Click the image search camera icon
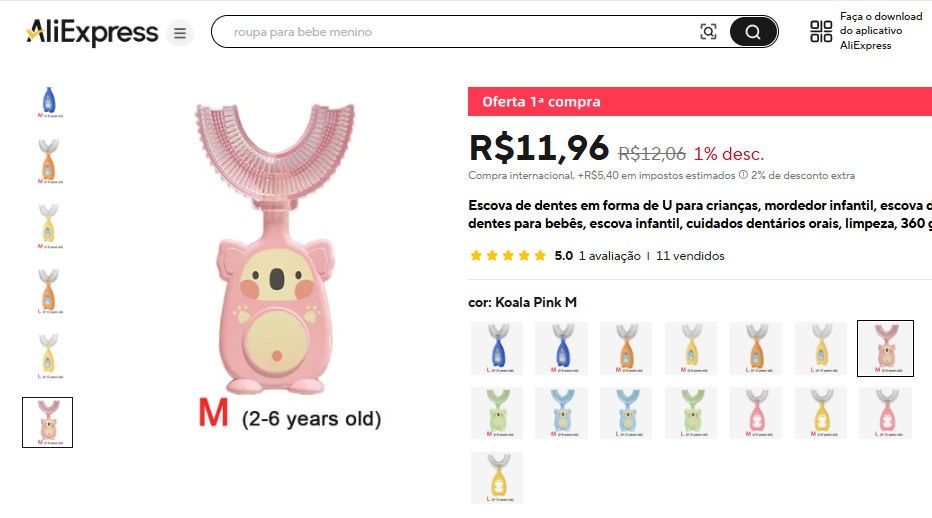932x518 pixels. 708,32
